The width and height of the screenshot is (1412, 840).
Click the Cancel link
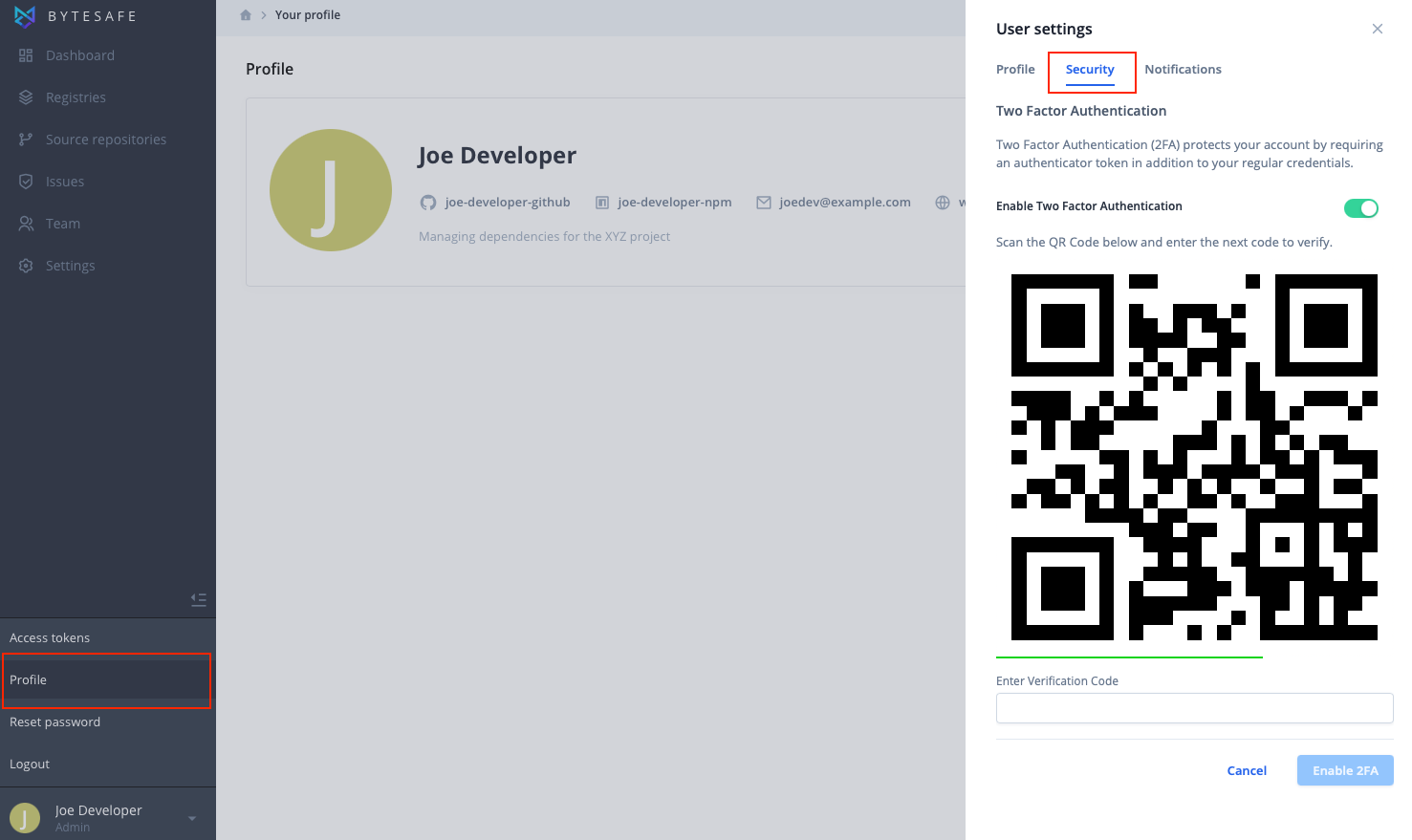coord(1247,770)
